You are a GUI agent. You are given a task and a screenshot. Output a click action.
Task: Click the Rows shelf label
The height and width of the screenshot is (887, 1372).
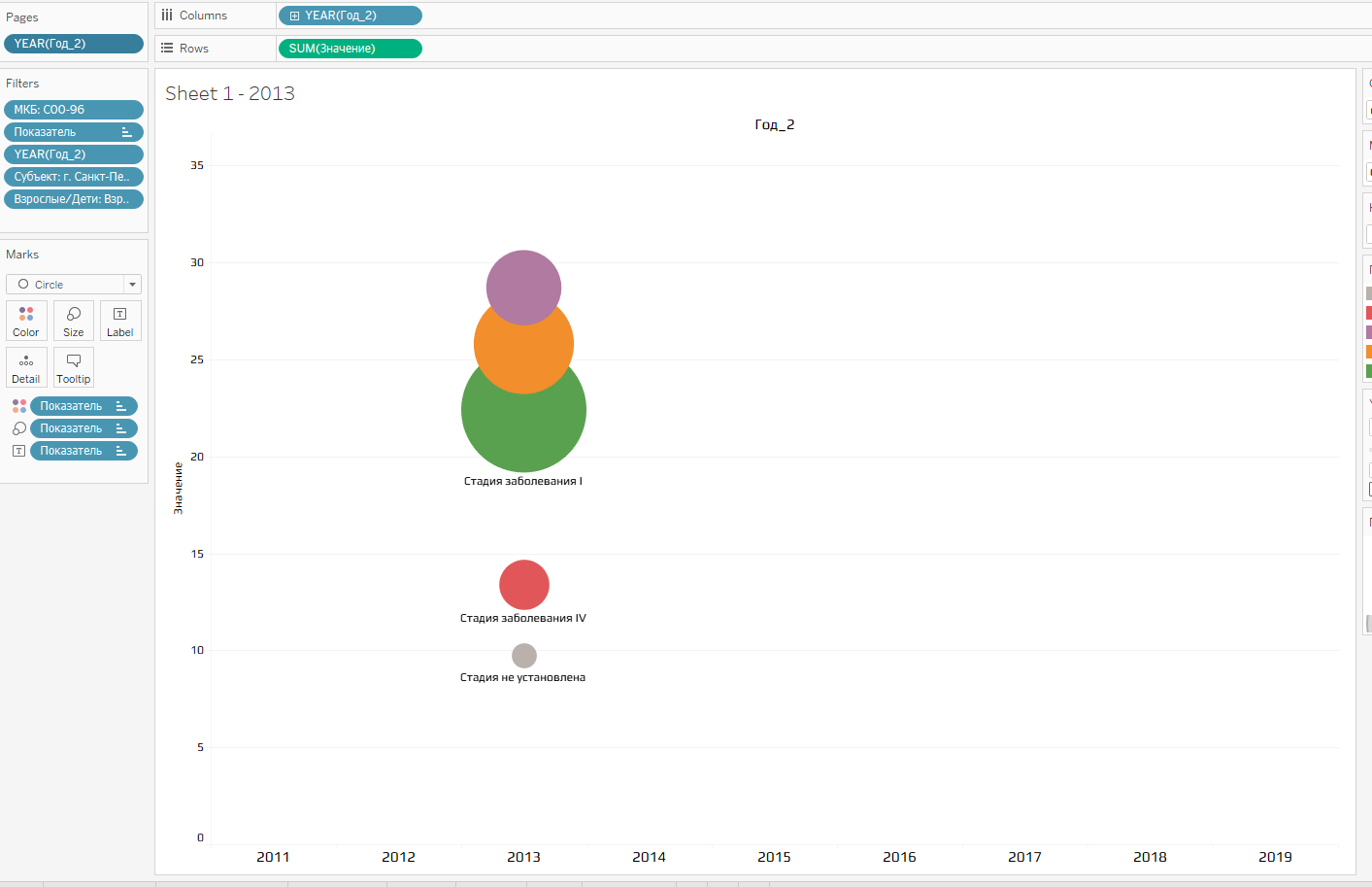pyautogui.click(x=194, y=49)
